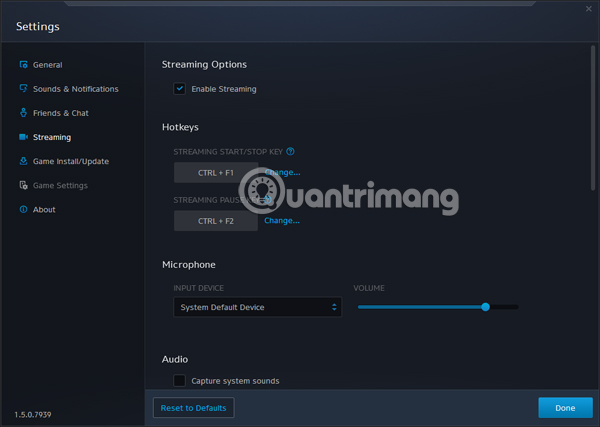Click the CTRL + F1 hotkey field
Screen dimensions: 600x427
click(216, 173)
